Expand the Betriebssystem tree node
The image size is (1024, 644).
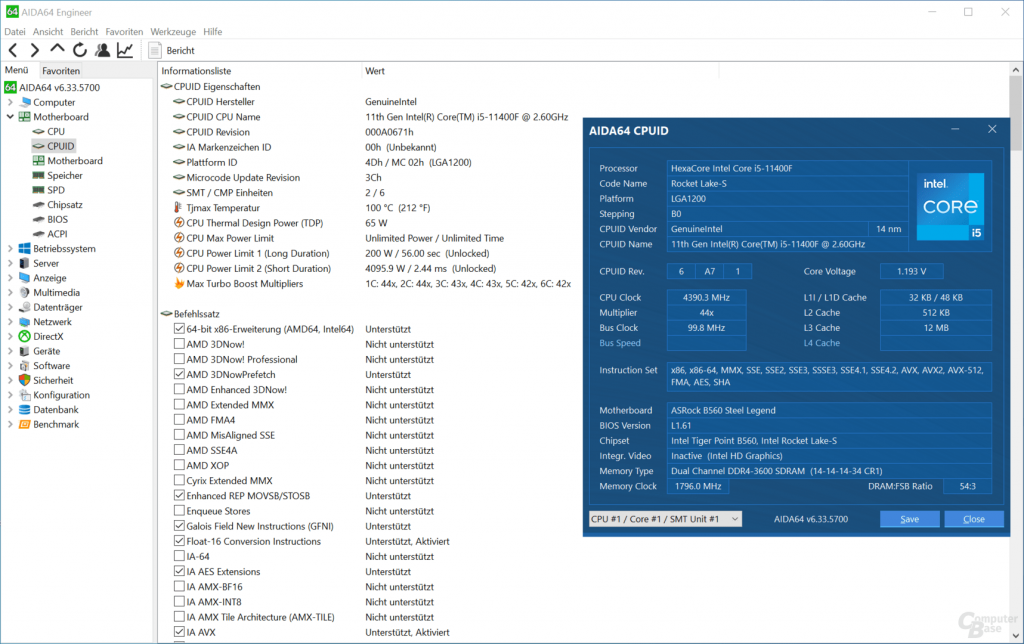tap(10, 248)
